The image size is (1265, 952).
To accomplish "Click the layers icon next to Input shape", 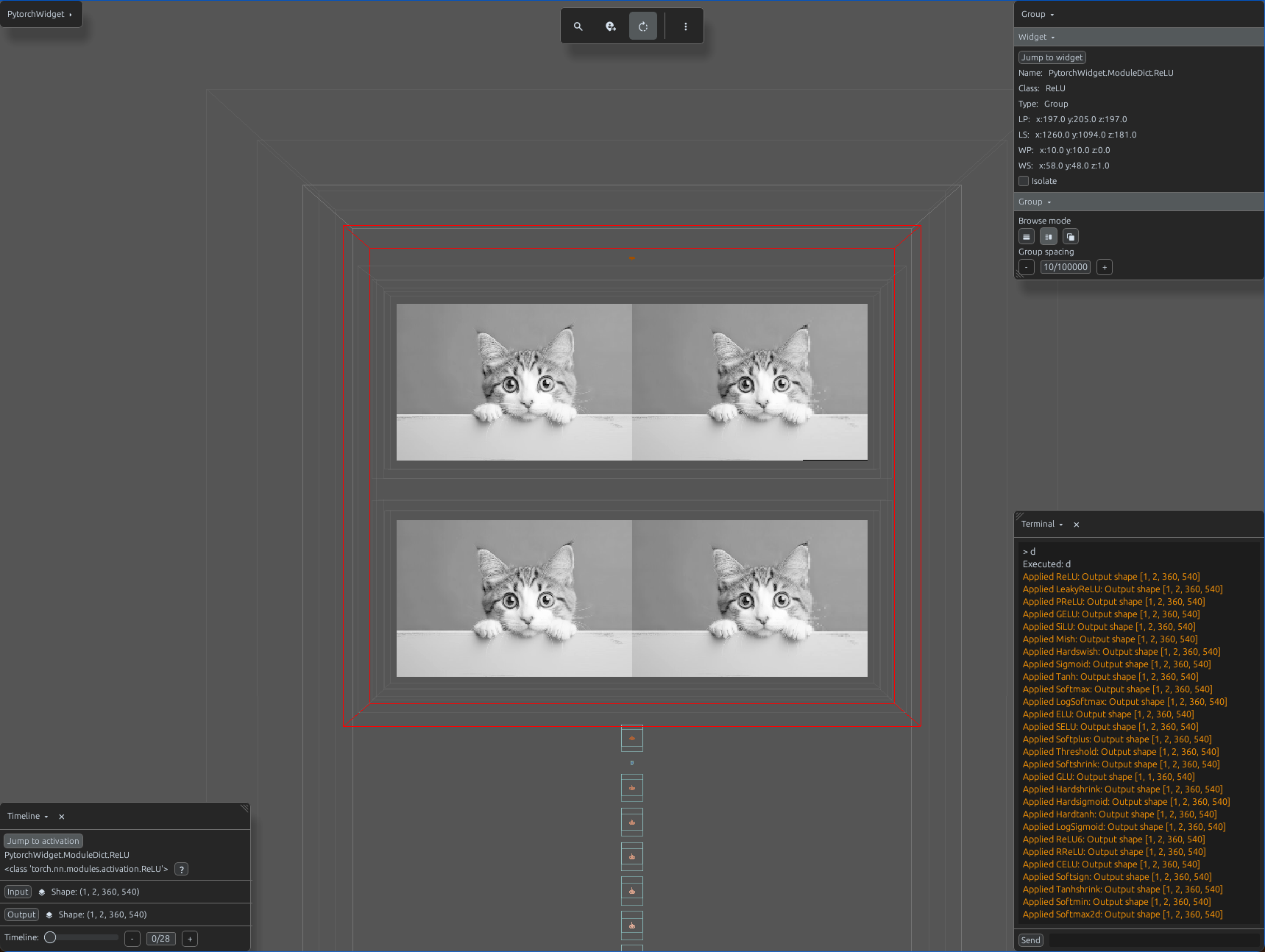I will (42, 892).
